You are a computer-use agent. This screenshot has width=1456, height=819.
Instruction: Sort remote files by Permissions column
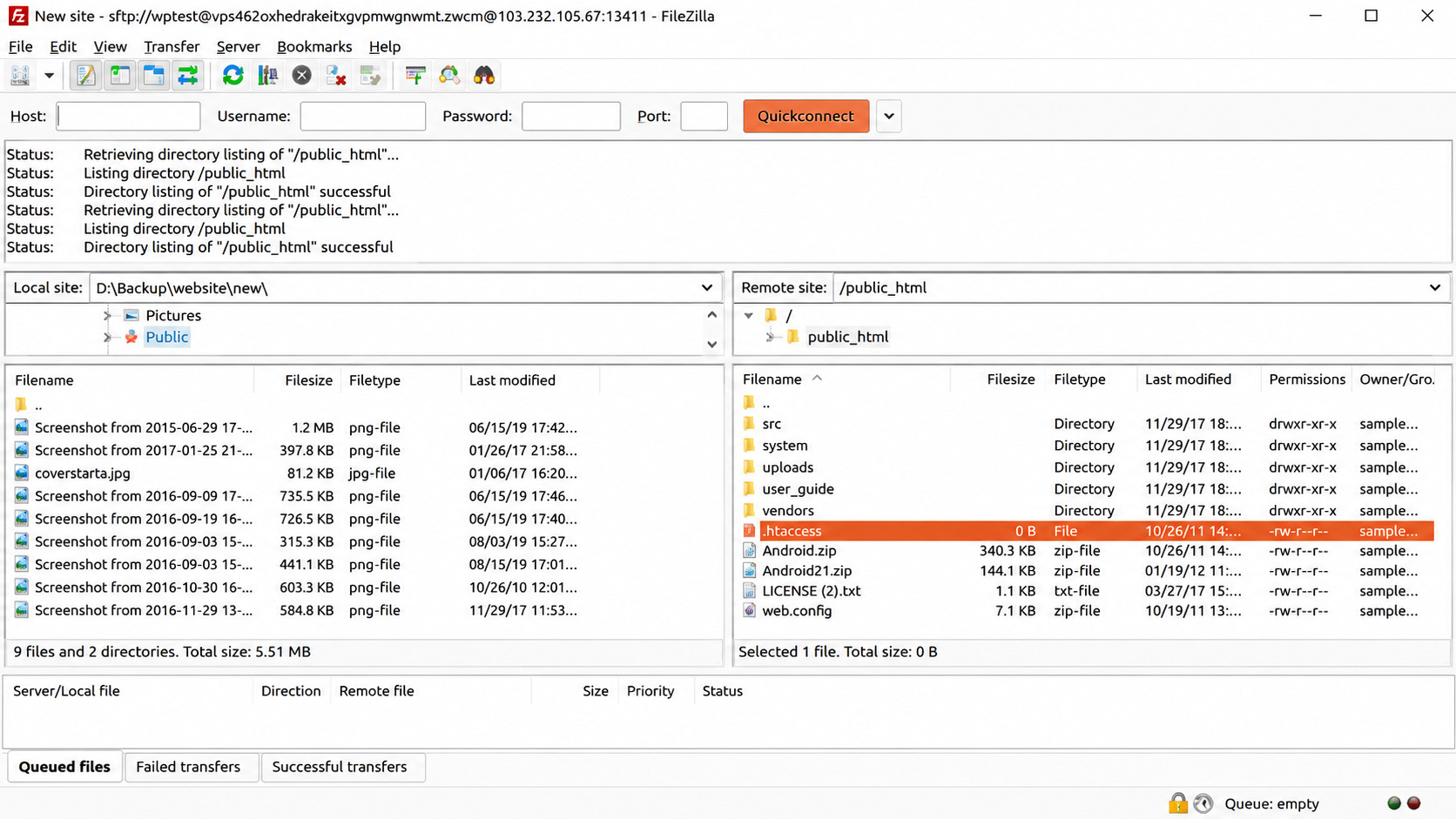(x=1306, y=379)
